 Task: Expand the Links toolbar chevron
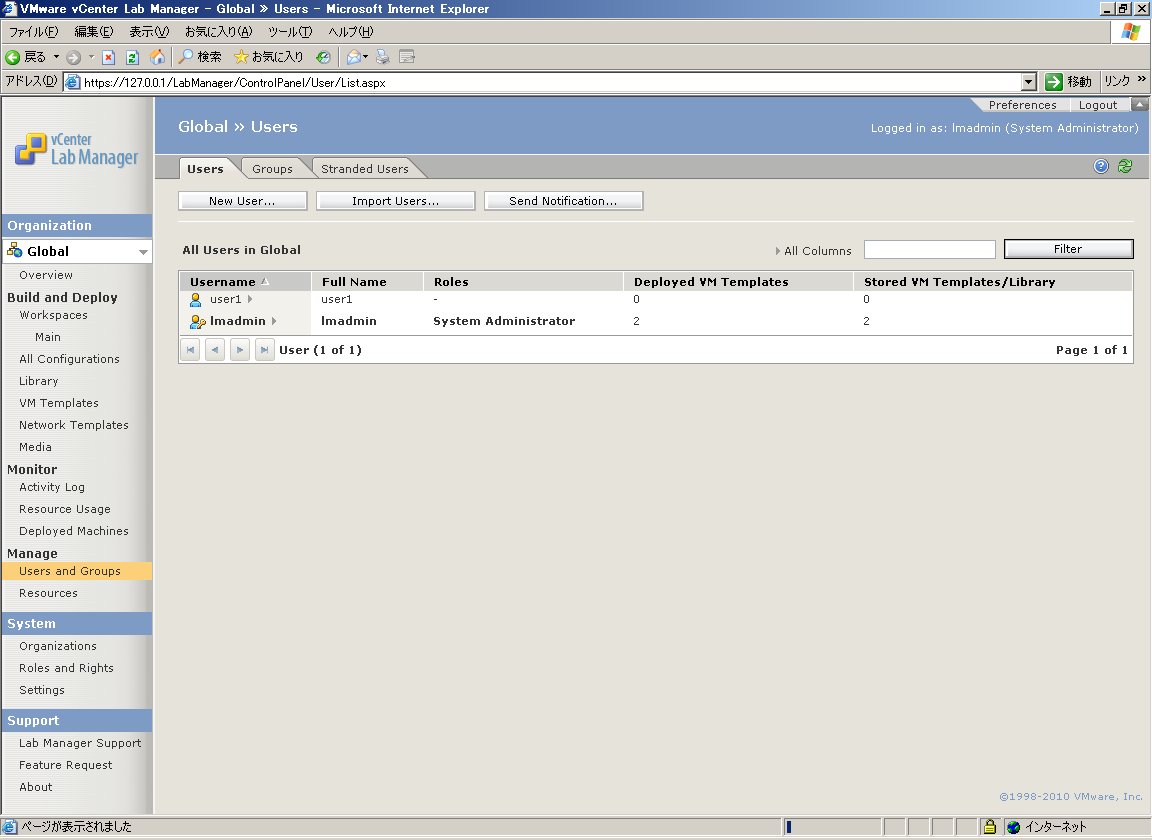[x=1142, y=79]
